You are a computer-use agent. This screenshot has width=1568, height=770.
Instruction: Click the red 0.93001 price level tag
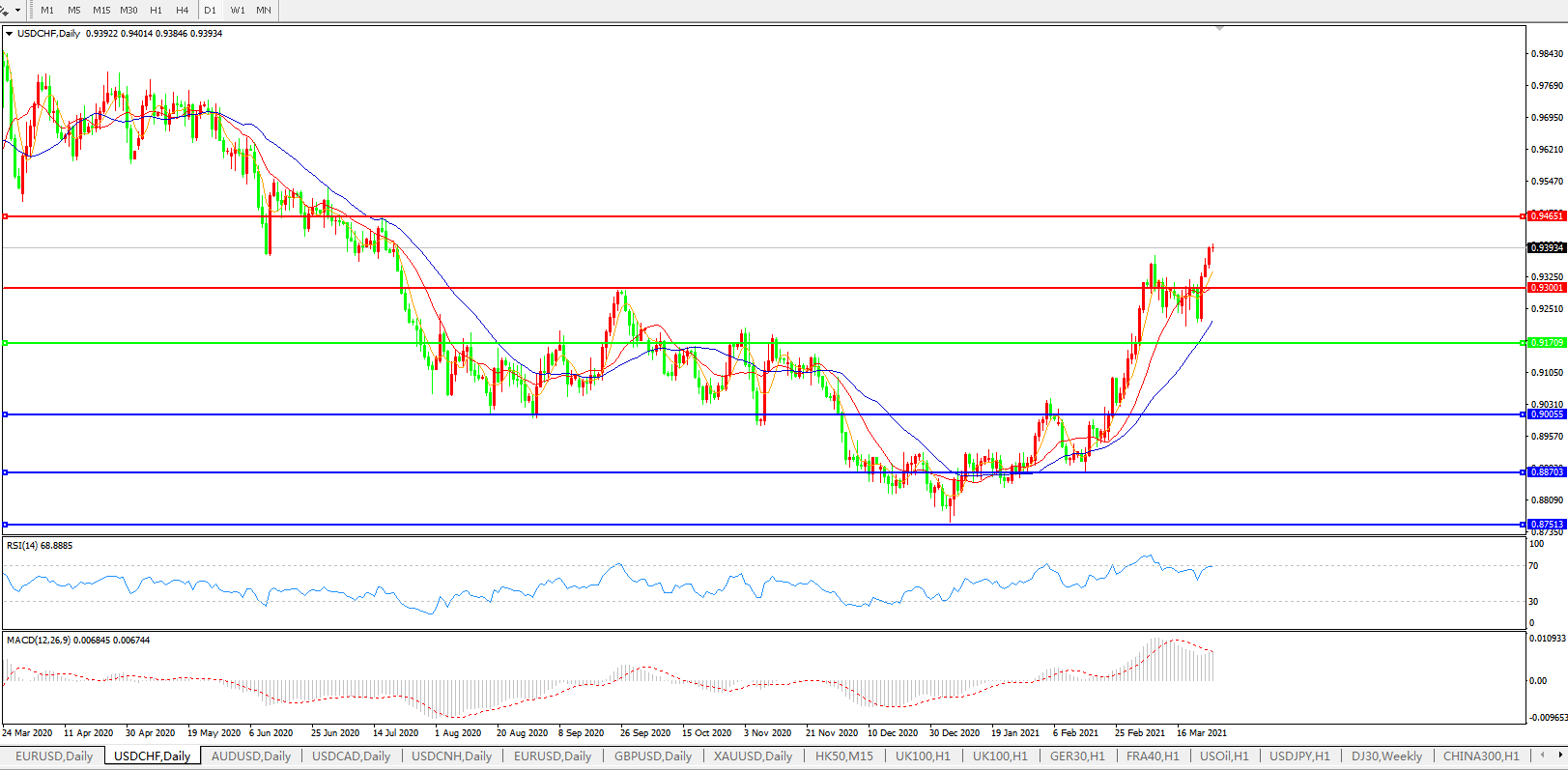click(1546, 288)
